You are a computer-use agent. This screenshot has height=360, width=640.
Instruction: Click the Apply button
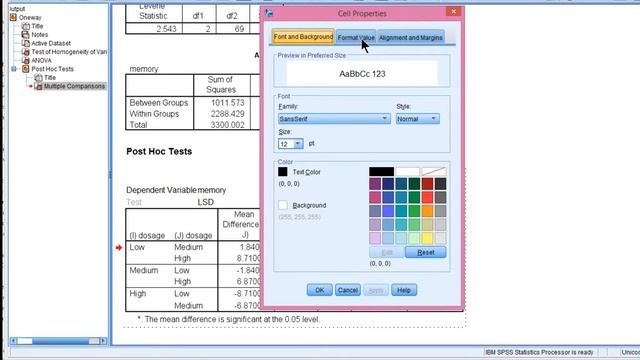tap(376, 290)
